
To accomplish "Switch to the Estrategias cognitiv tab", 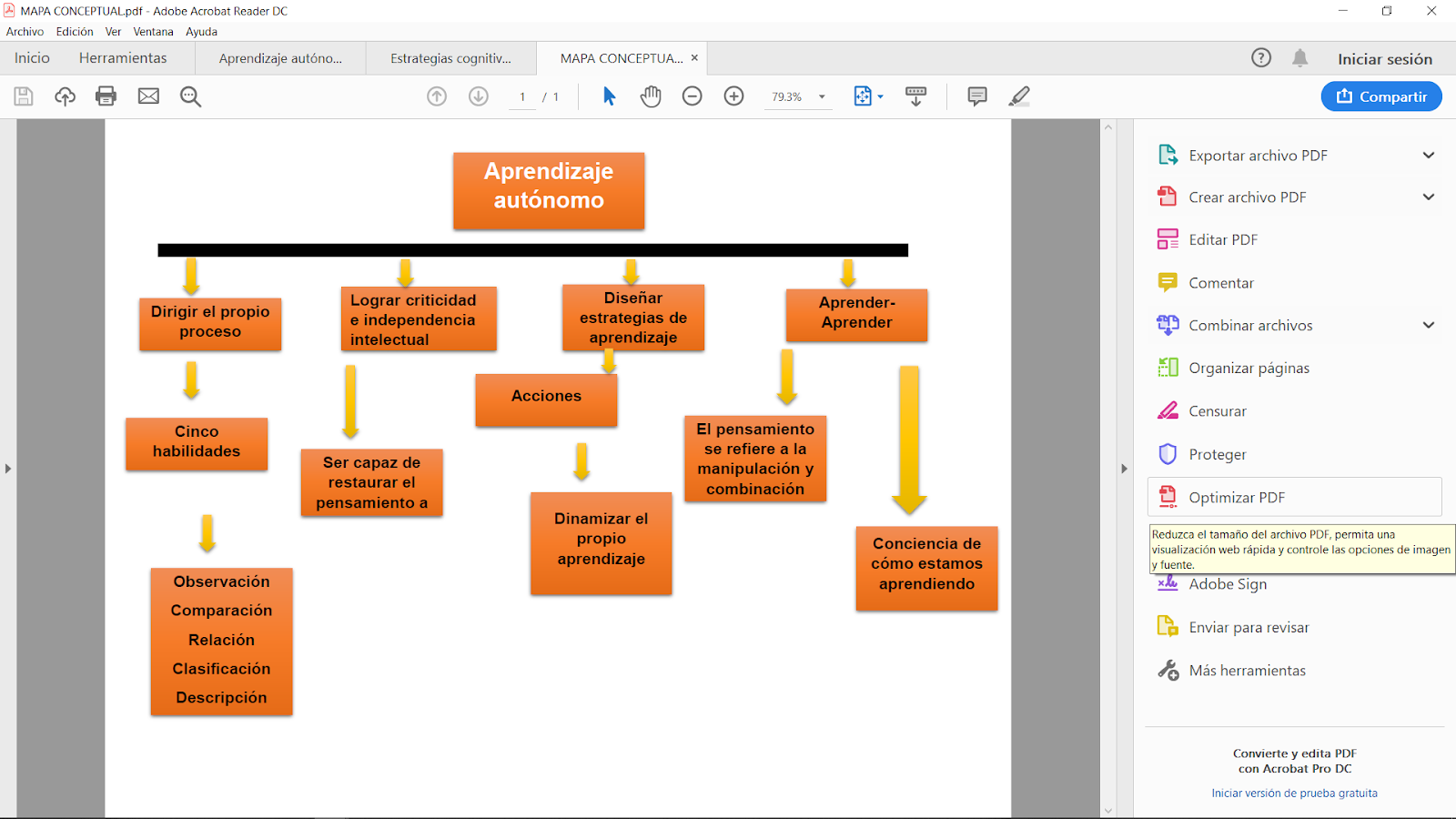I will tap(450, 57).
